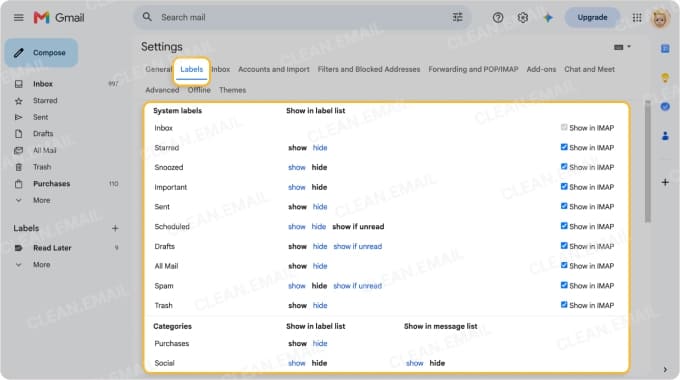Open the account profile avatar
680x380 pixels.
click(660, 18)
